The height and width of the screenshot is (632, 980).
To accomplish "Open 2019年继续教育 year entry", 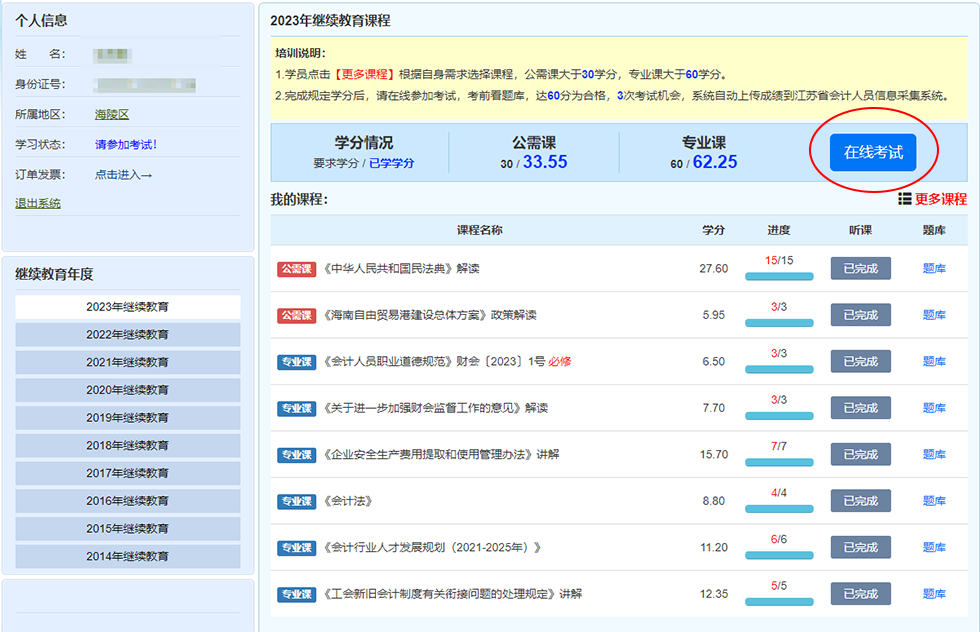I will point(127,418).
